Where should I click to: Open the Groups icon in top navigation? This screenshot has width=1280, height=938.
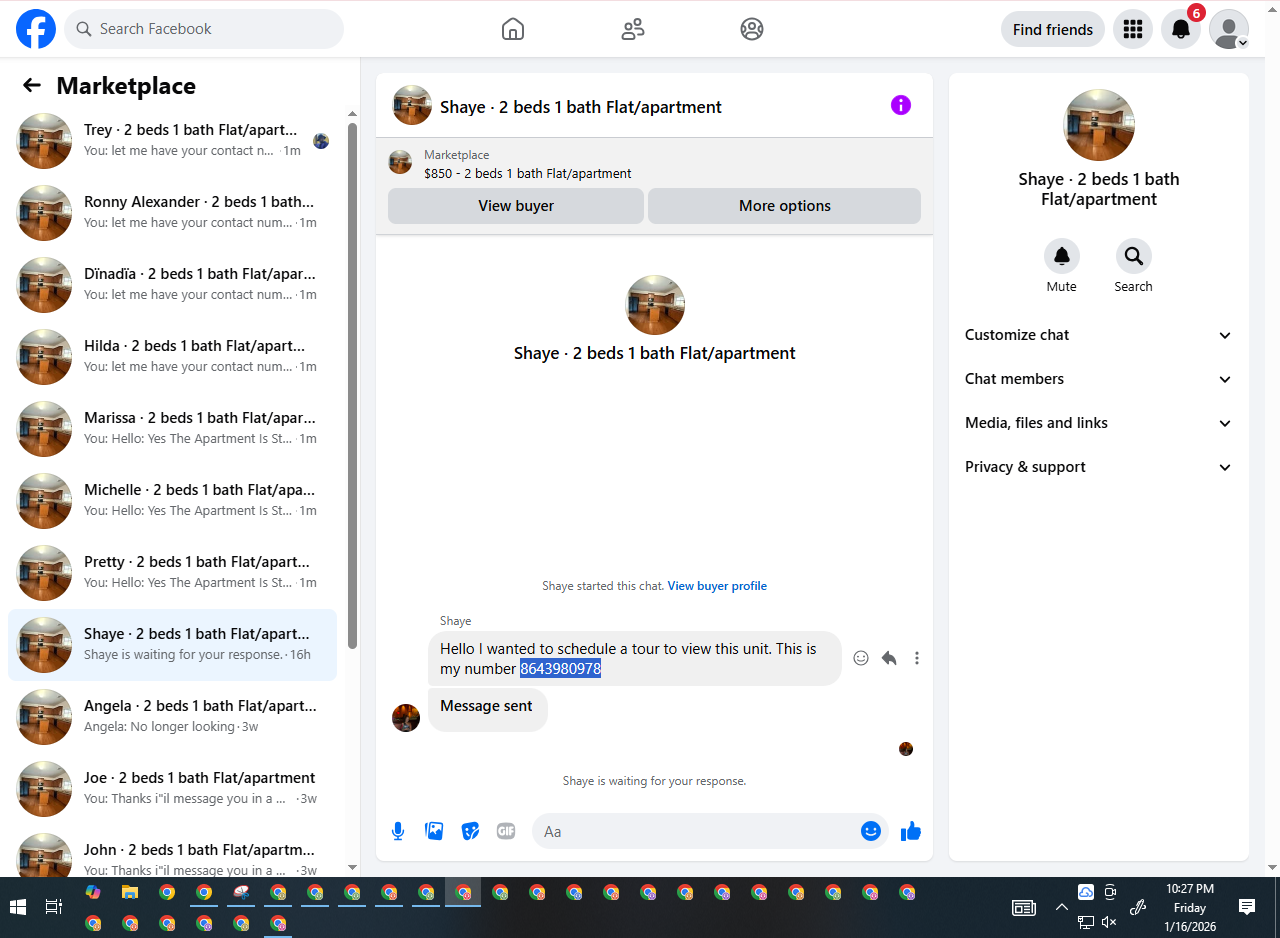click(x=752, y=29)
